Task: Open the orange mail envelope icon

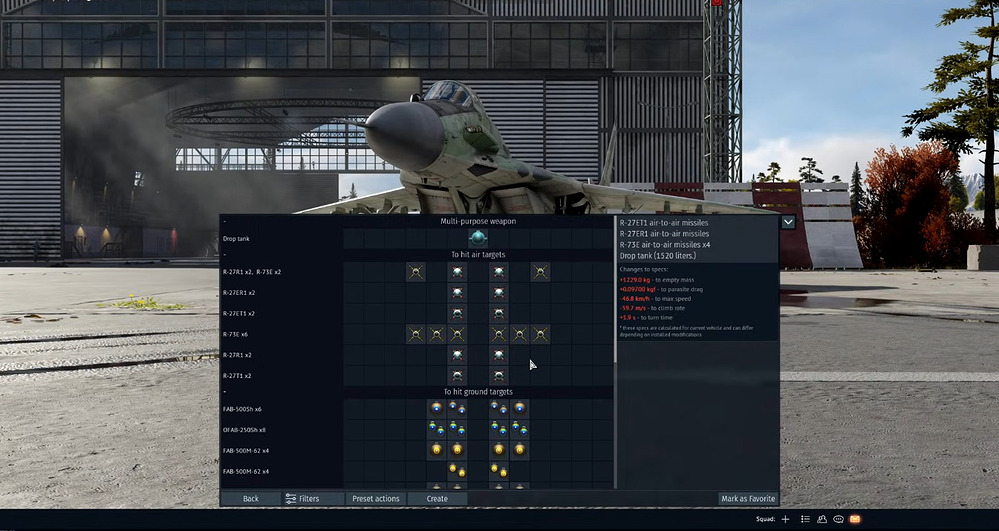Action: click(854, 519)
